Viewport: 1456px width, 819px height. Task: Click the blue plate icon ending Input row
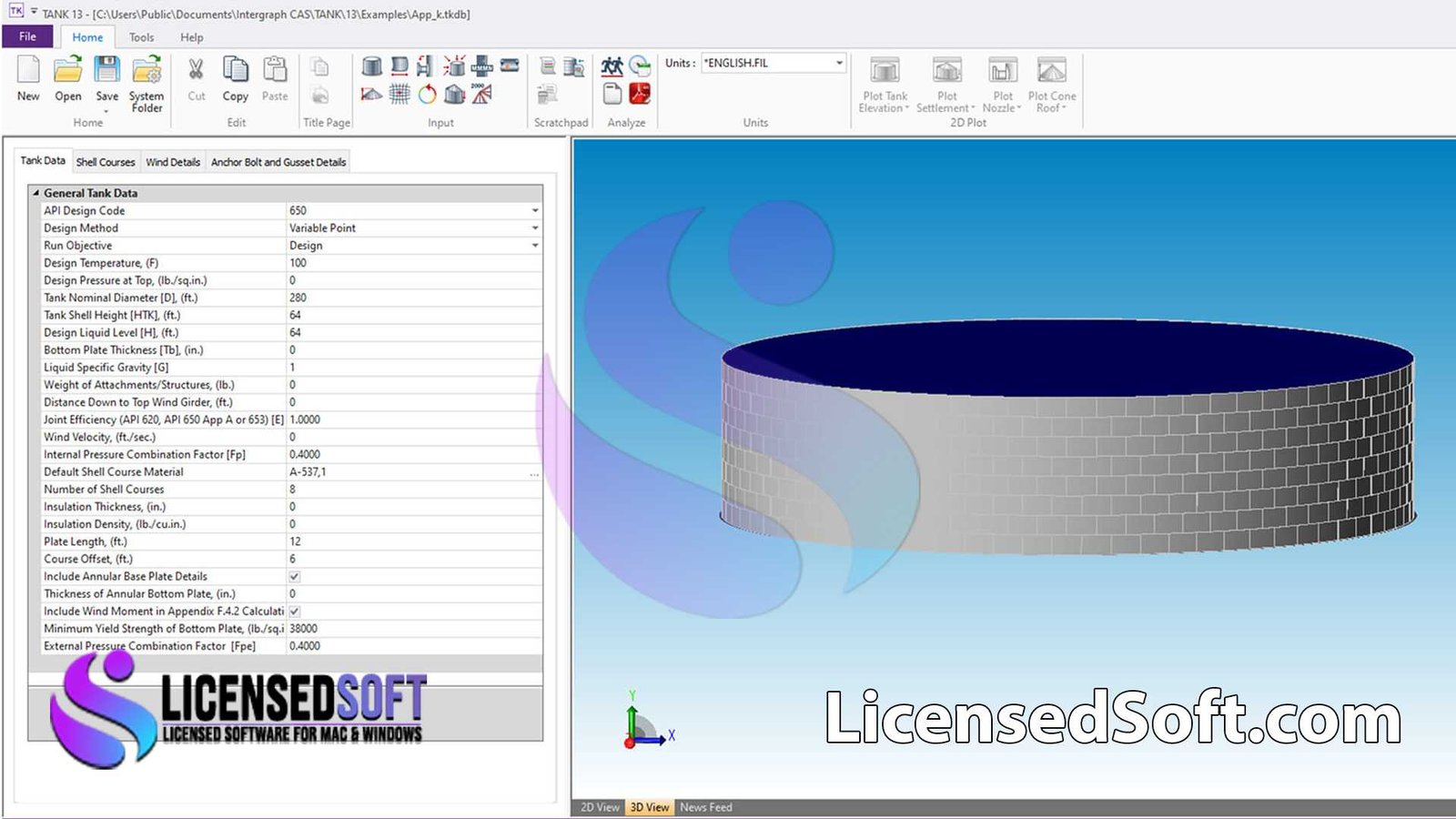[x=510, y=66]
